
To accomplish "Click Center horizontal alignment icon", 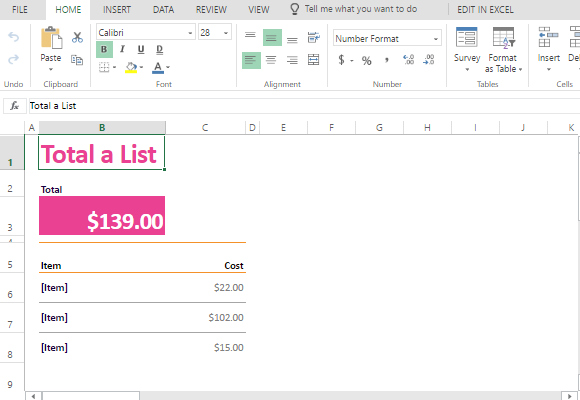I will tap(271, 60).
